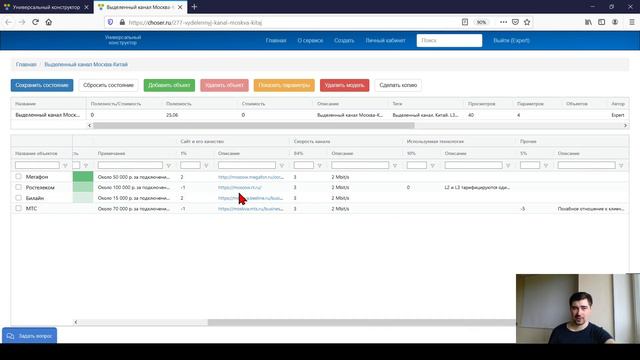Click filter icon for Скорость канала Описание
Screen dimensions: 640x360
(395, 166)
